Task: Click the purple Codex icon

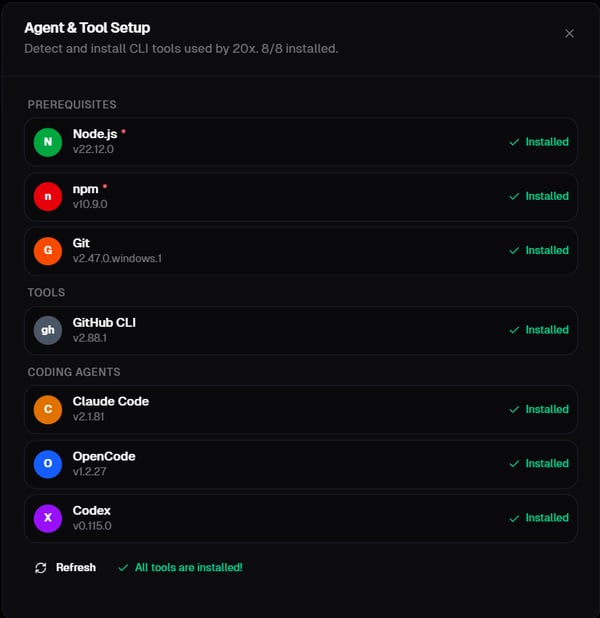Action: (48, 518)
